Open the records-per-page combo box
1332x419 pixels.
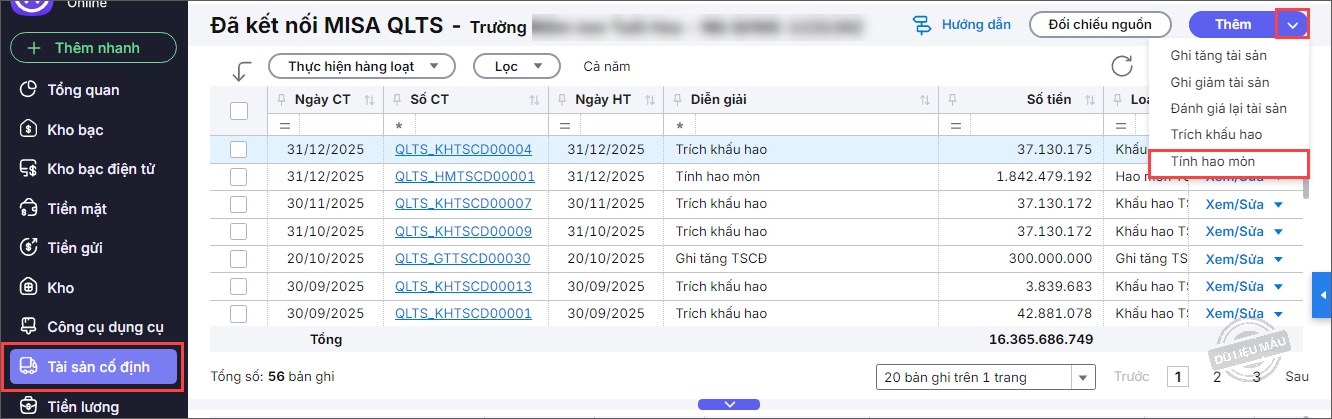point(984,377)
